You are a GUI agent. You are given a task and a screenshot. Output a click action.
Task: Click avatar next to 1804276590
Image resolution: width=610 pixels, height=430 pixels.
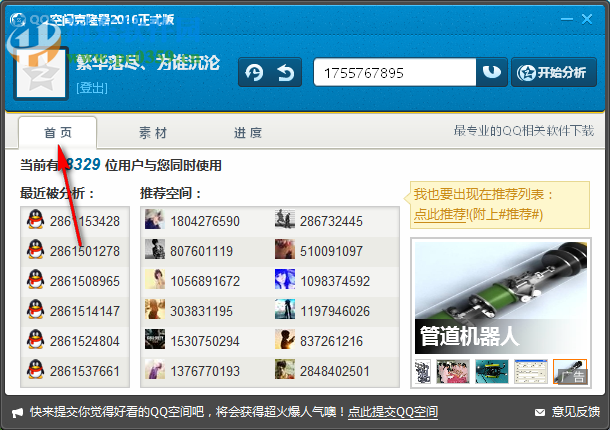155,219
